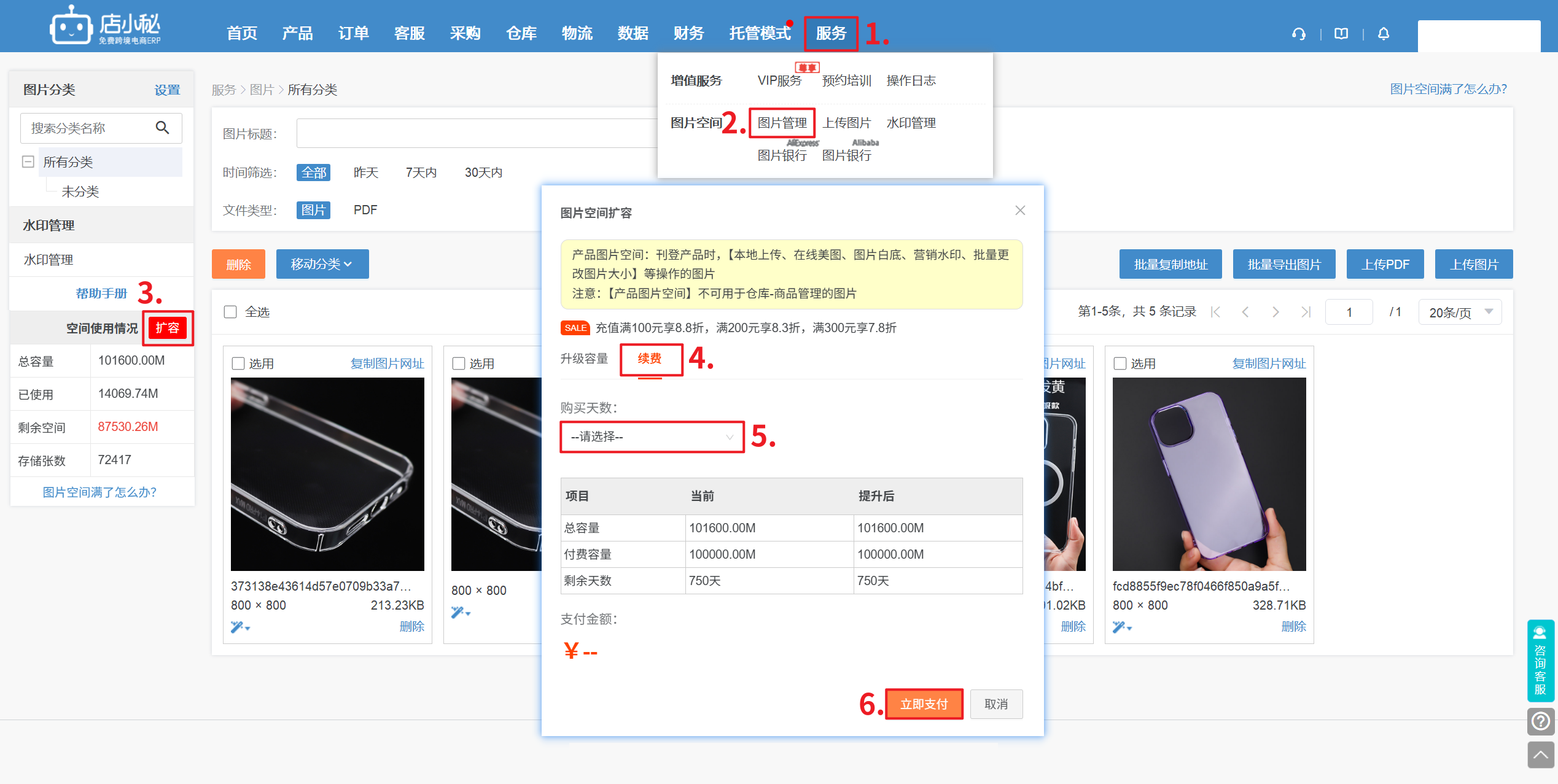The image size is (1558, 784).
Task: Switch to the 升级容量 tab
Action: [x=584, y=359]
